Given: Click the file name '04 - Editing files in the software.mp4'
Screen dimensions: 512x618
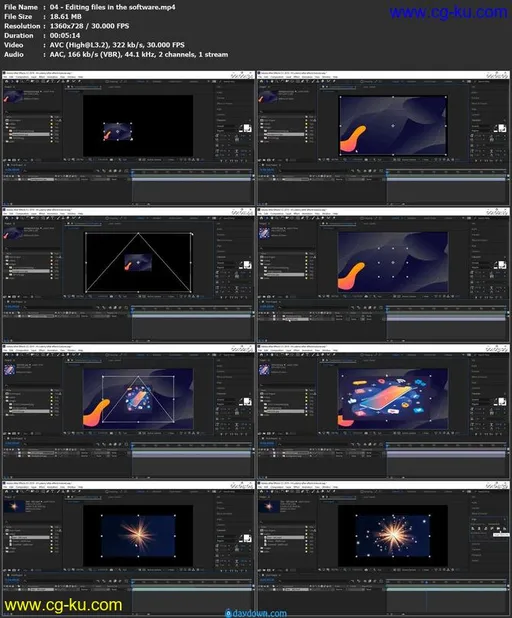Looking at the screenshot, I should click(x=112, y=7).
